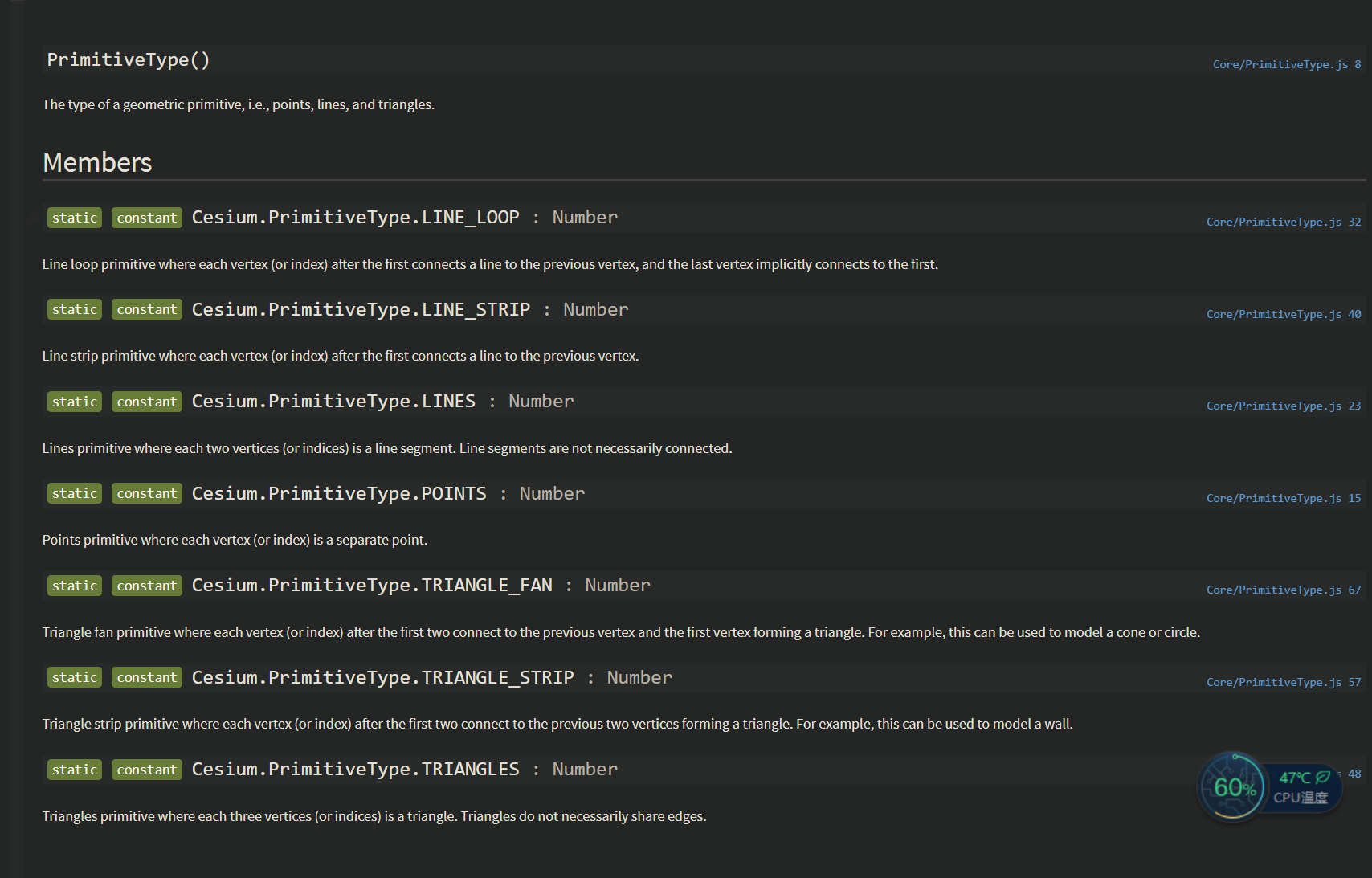
Task: Click the 60% CPU usage circle widget
Action: click(x=1232, y=786)
